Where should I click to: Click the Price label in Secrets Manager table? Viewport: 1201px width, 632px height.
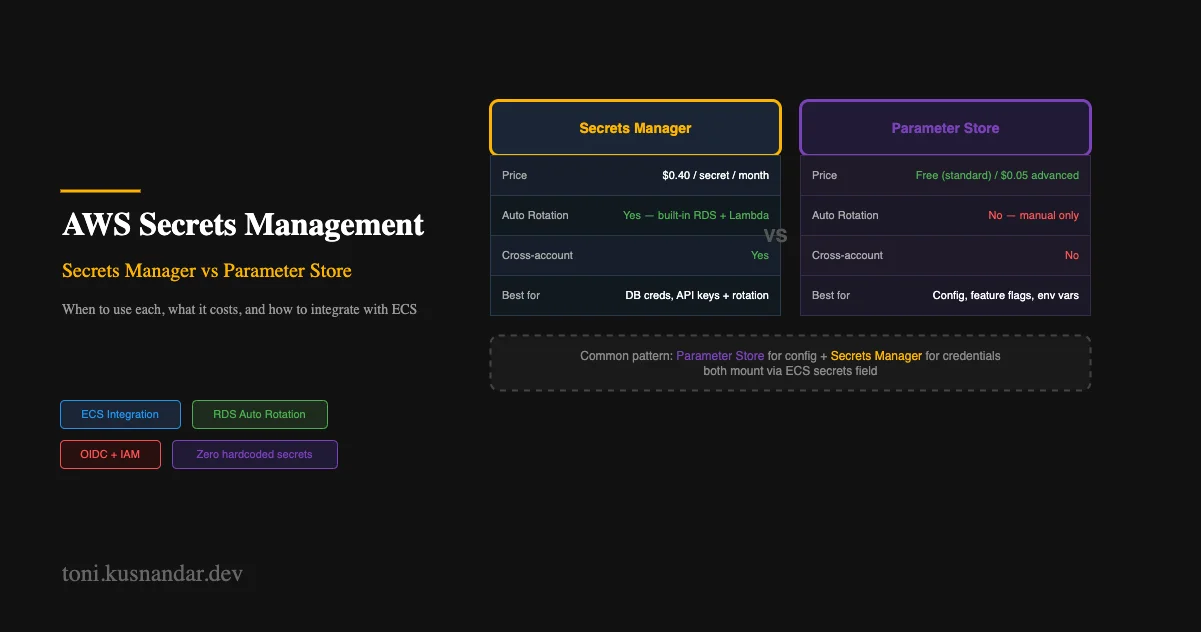click(514, 175)
